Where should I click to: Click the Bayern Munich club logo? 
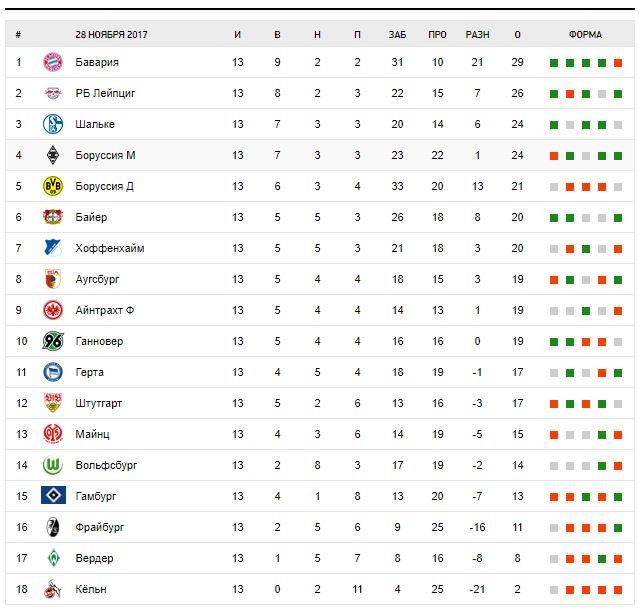(x=53, y=62)
